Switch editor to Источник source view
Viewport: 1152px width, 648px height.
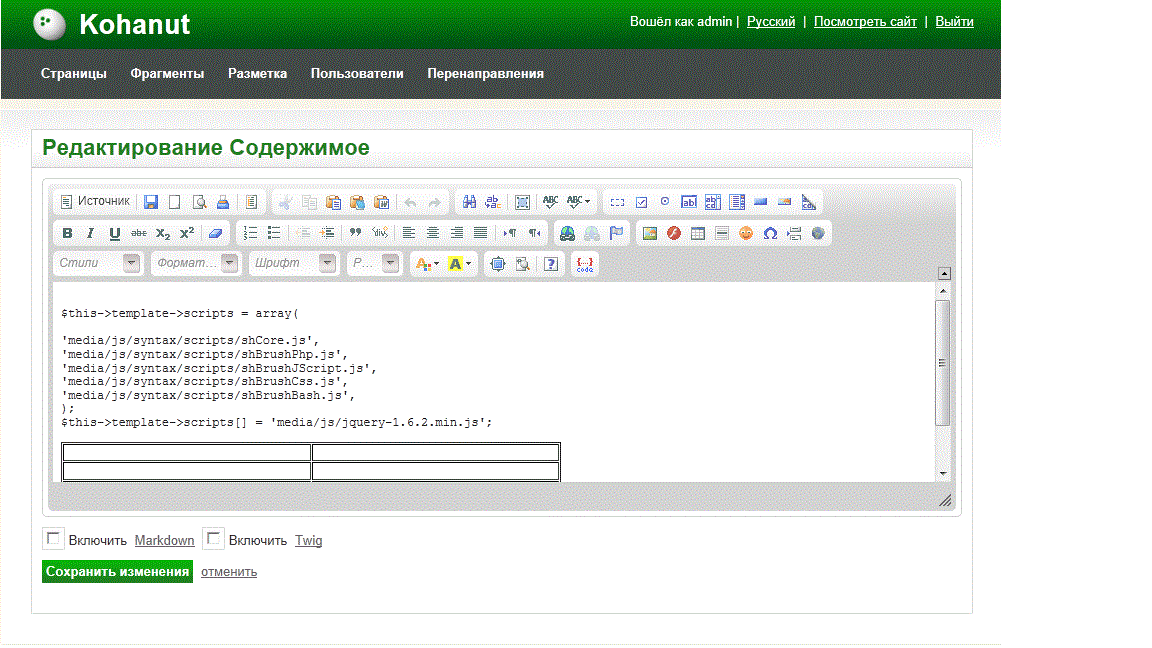(x=96, y=201)
